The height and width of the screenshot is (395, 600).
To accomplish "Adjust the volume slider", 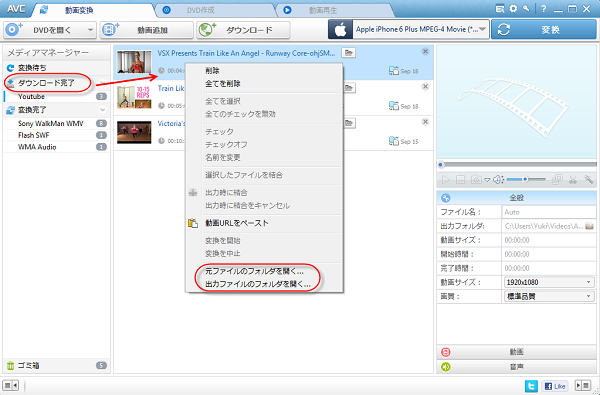I will 526,179.
